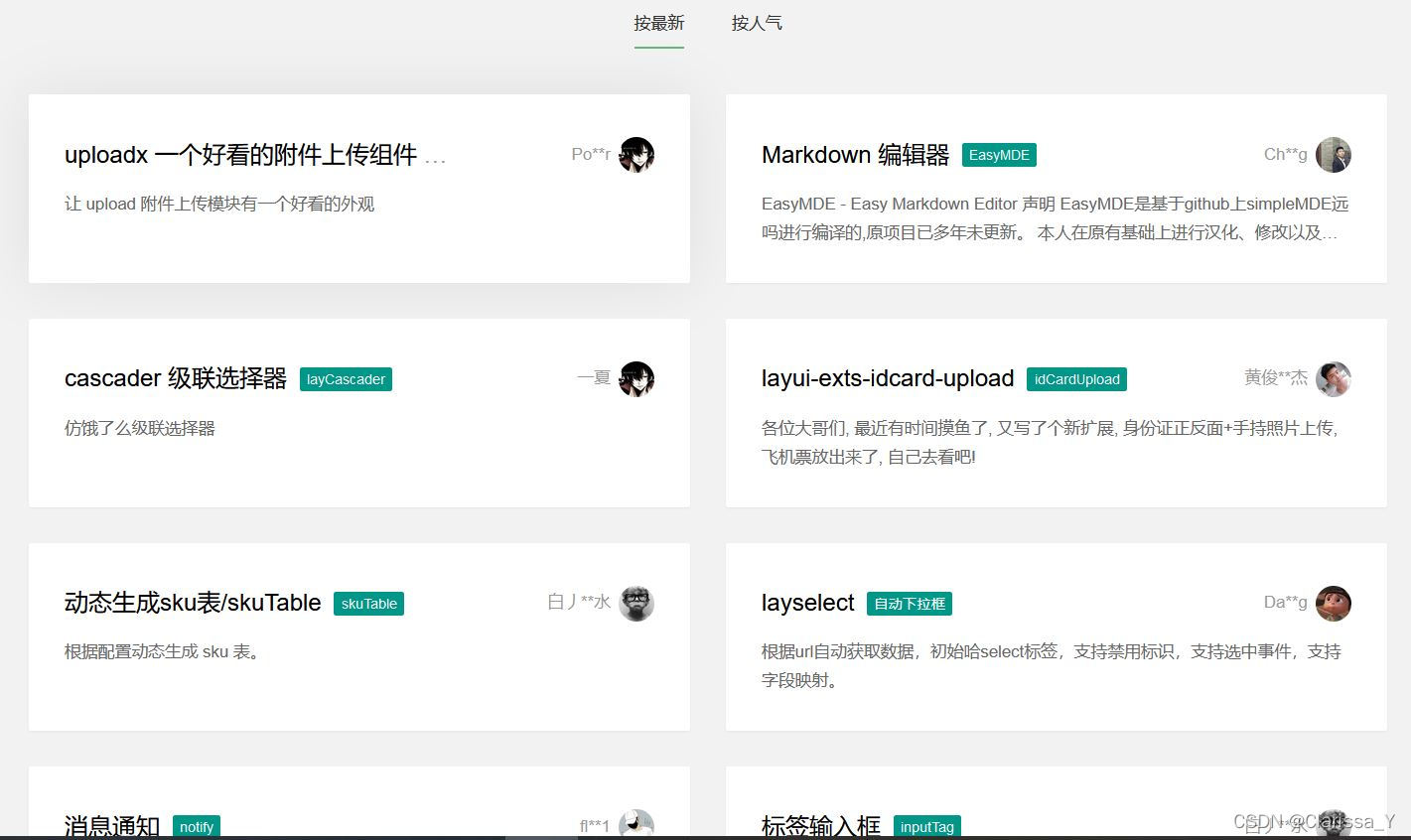The width and height of the screenshot is (1411, 840).
Task: Click Po**r's avatar on uploadx card
Action: point(636,155)
